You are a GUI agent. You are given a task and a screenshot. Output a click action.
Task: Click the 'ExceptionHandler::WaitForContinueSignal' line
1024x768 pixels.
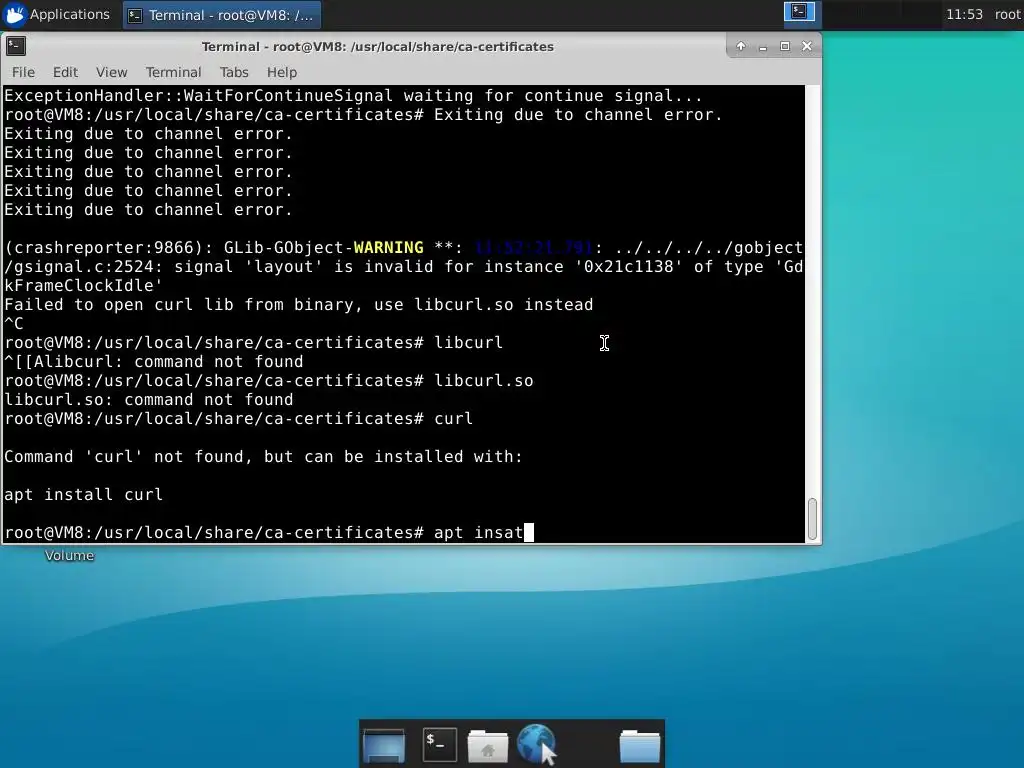[x=353, y=95]
